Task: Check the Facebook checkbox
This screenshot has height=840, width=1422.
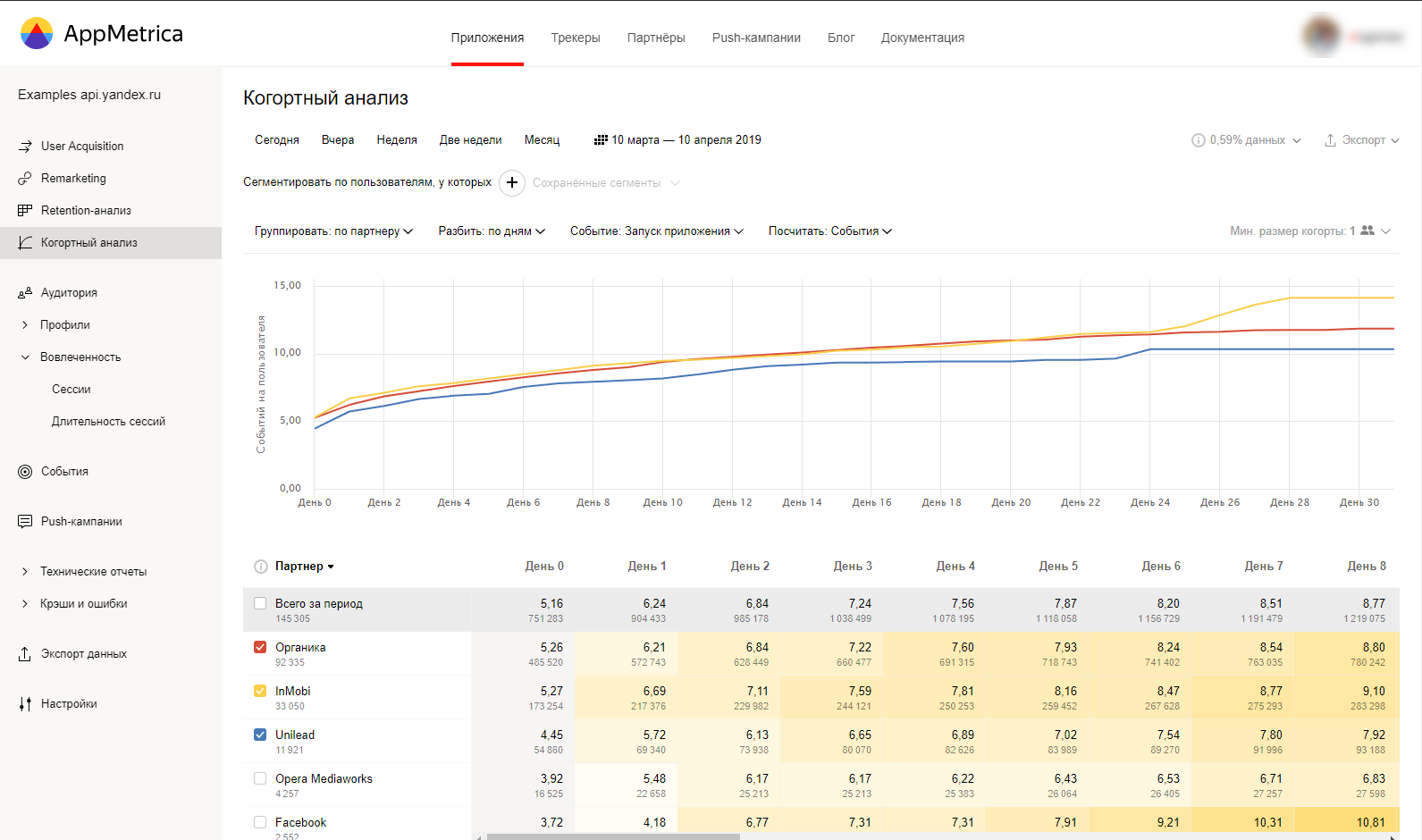Action: (x=260, y=822)
